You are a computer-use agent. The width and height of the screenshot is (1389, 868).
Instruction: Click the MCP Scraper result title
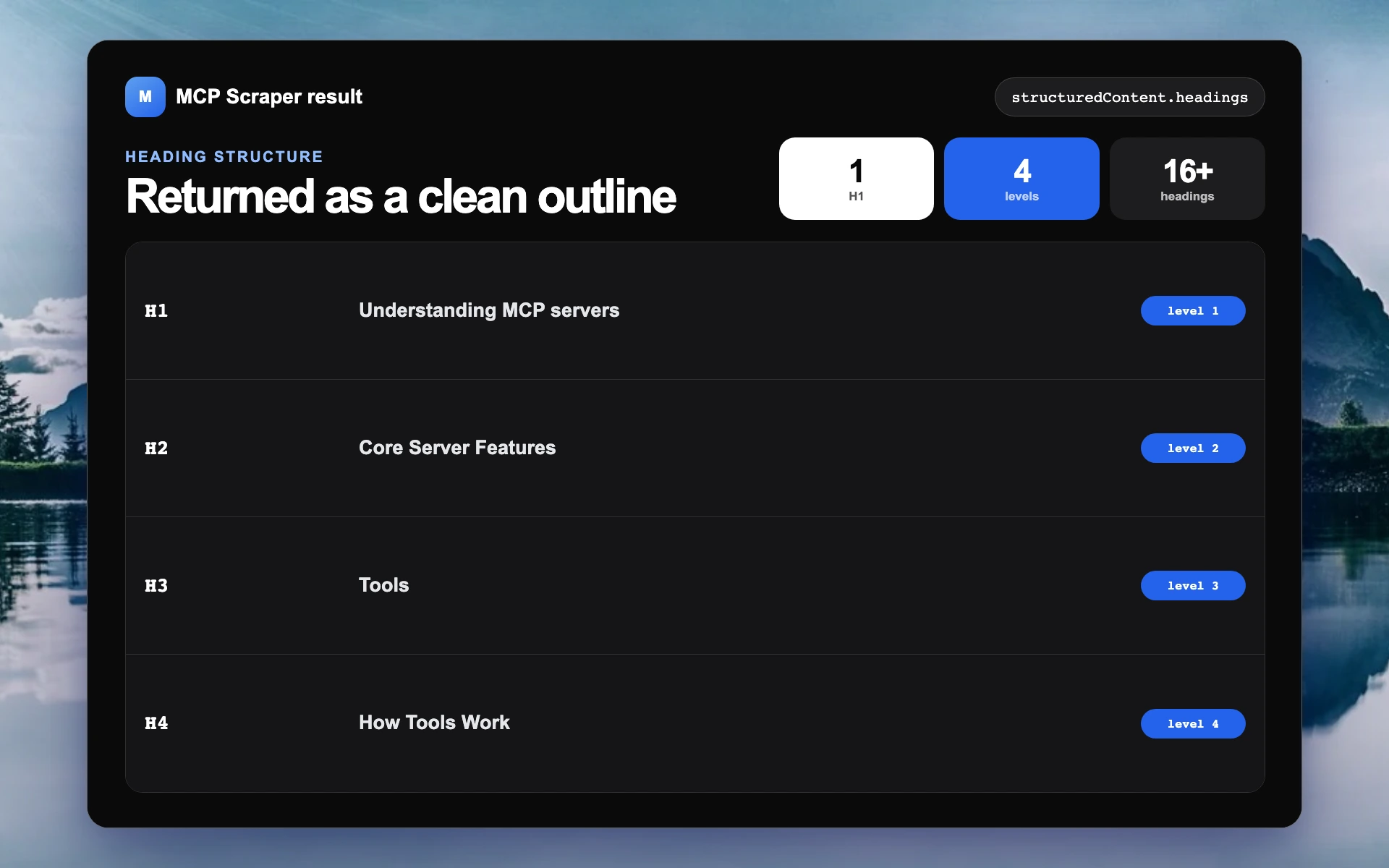268,97
